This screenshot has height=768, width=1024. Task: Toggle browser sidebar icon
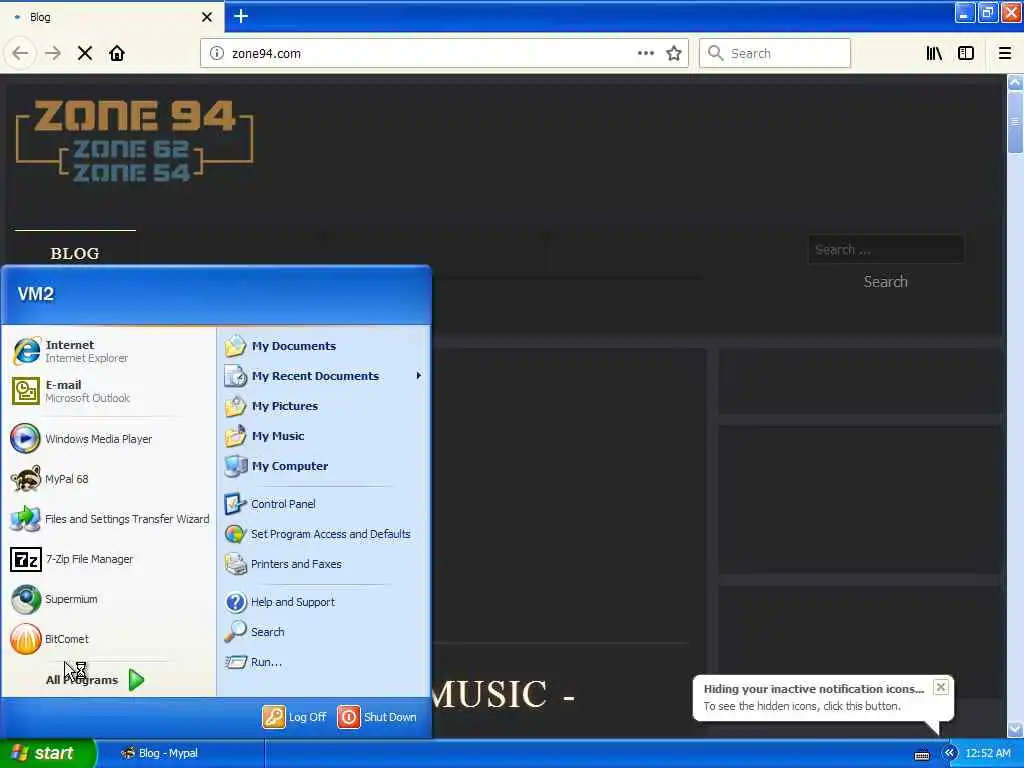[966, 54]
